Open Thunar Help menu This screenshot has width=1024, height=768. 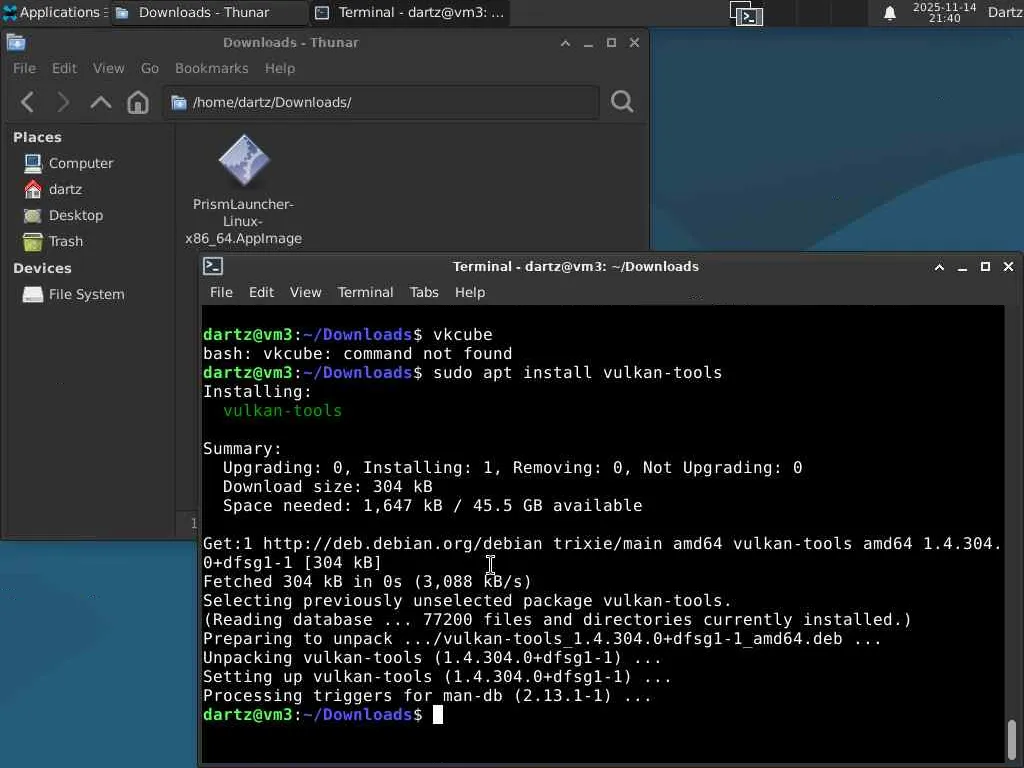(280, 69)
